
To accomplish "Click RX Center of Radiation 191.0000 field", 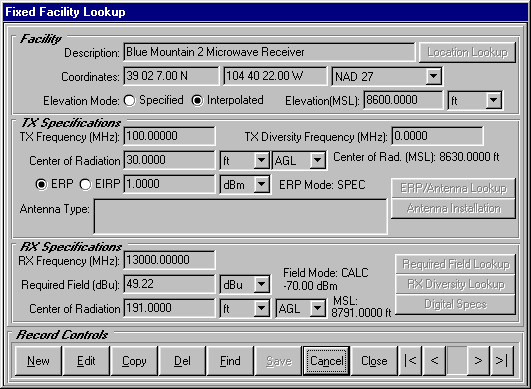I will coord(169,308).
